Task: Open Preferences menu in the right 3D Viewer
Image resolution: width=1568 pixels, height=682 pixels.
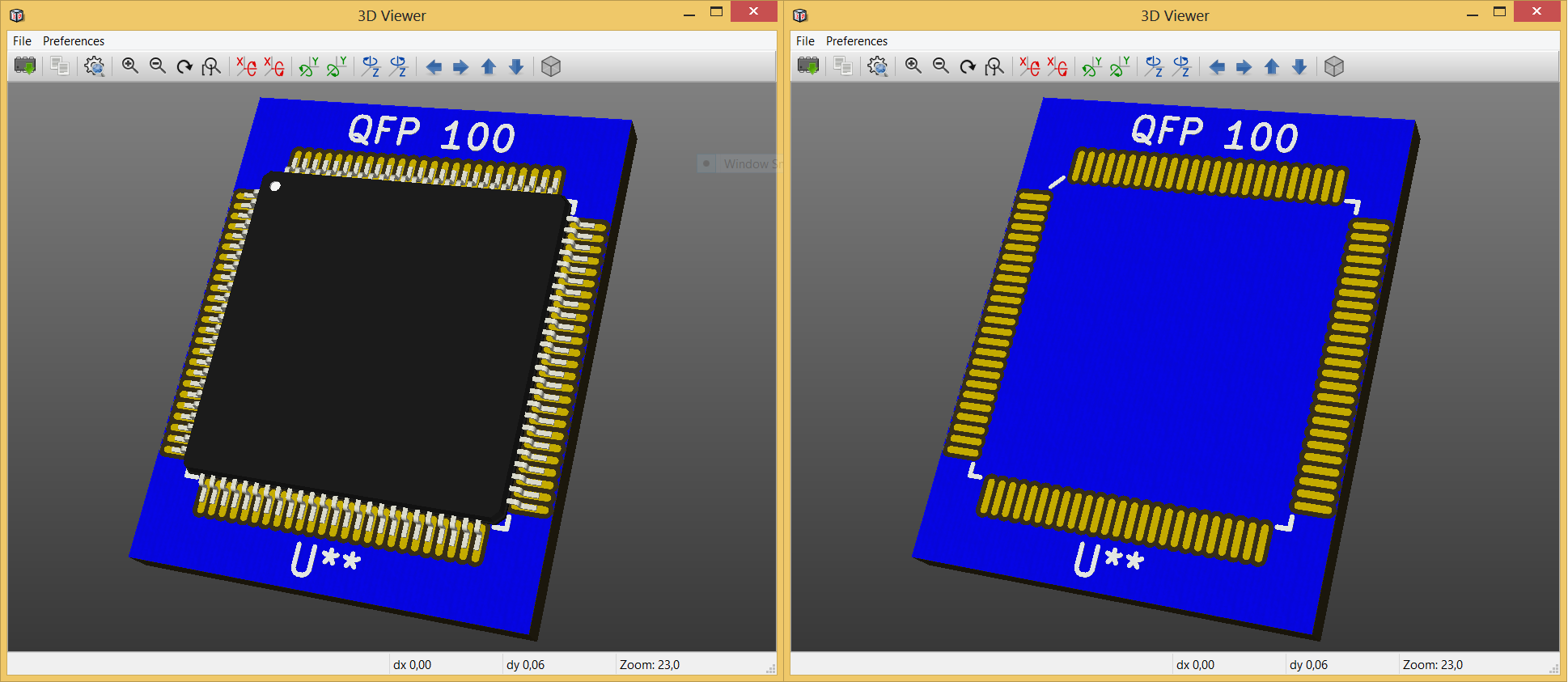Action: (856, 41)
